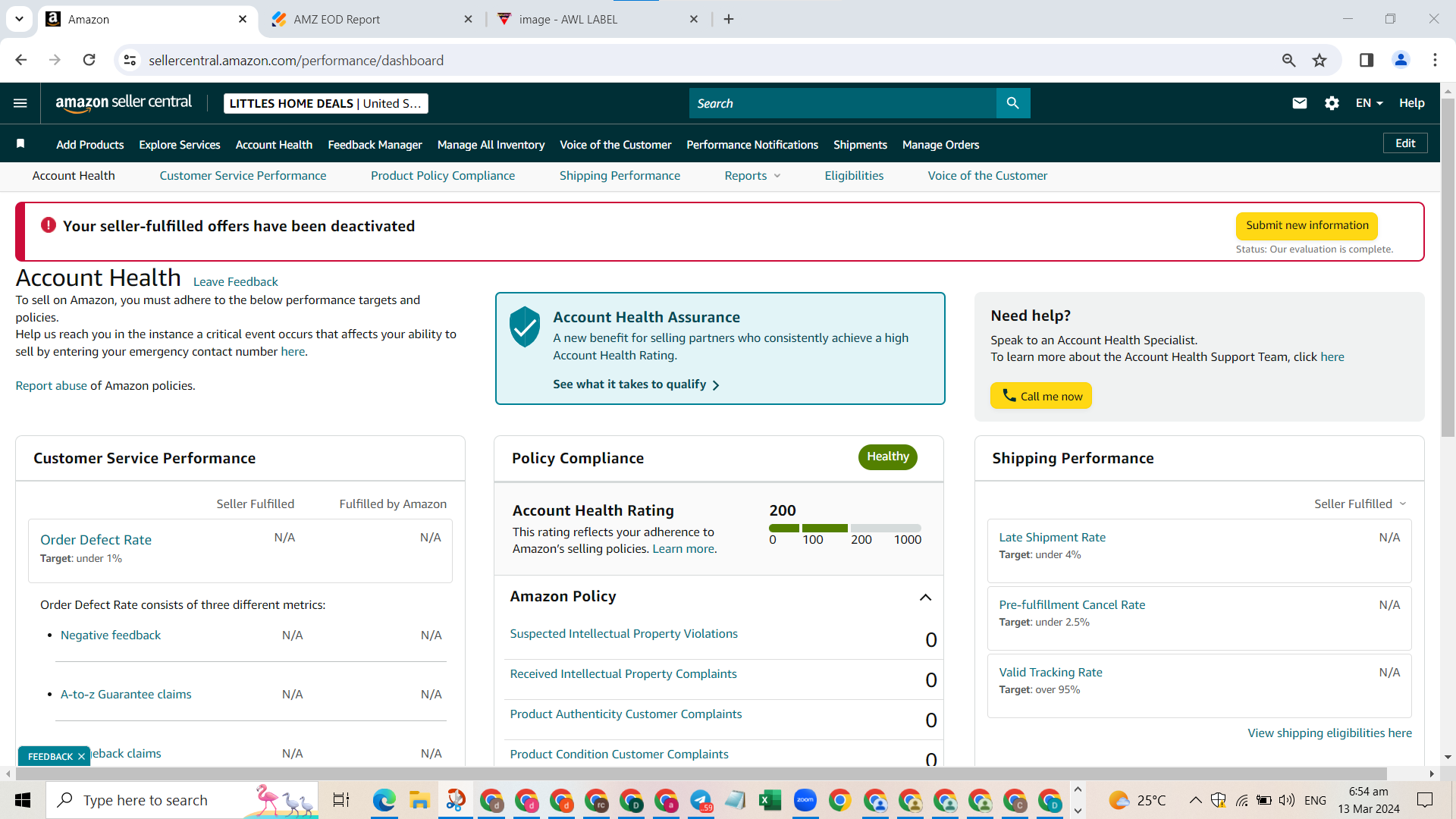Screen dimensions: 1456x819
Task: Open the Chrome profile avatar
Action: point(1401,60)
